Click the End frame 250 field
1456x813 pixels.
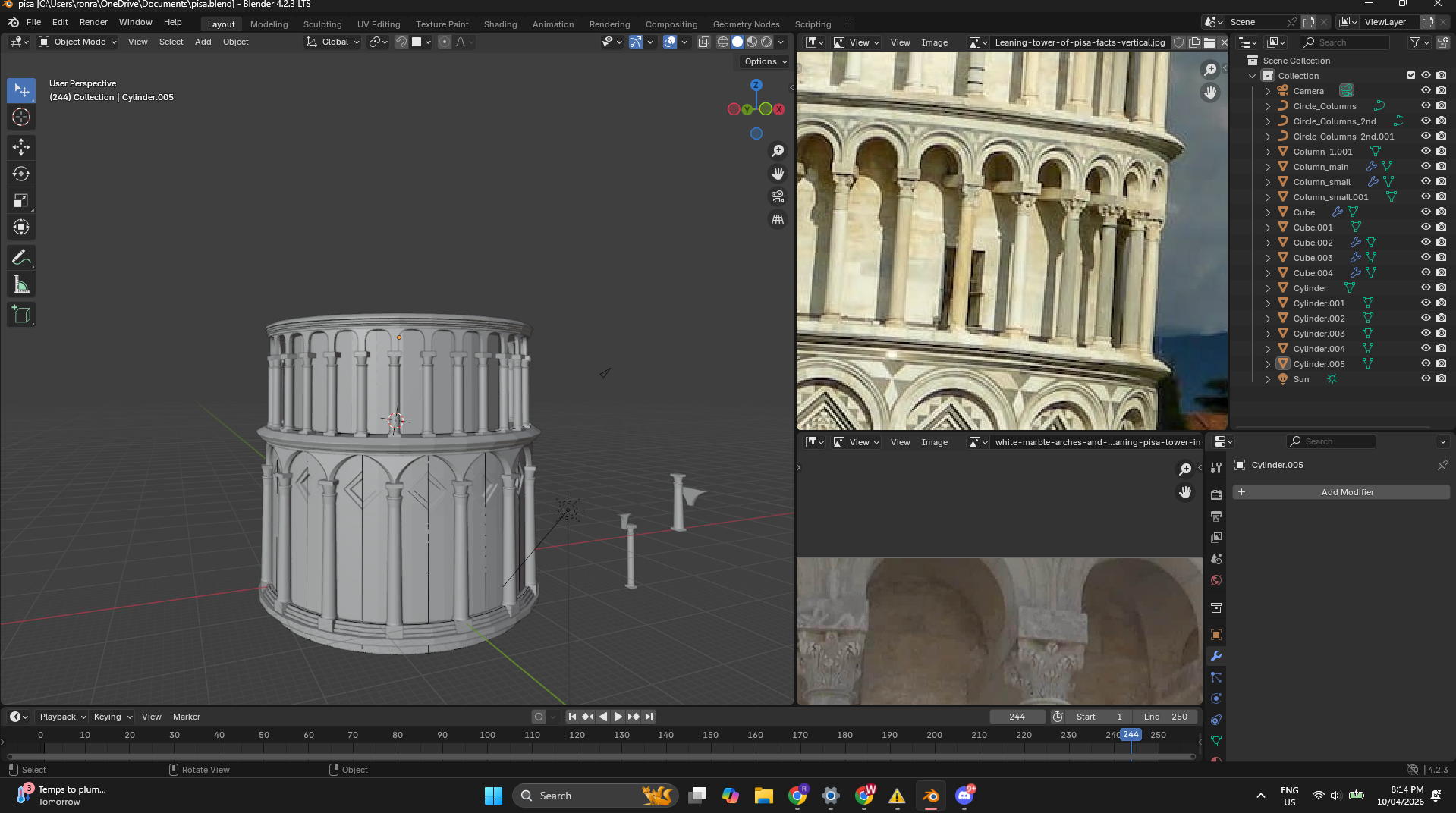pos(1165,717)
